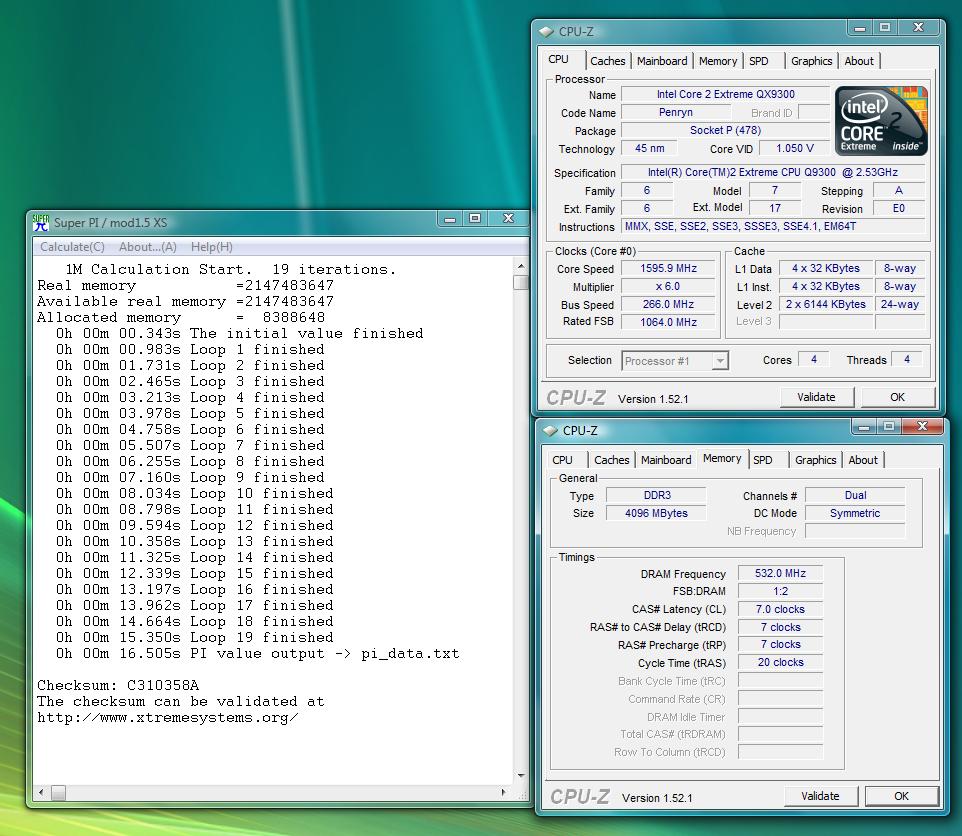Switch to Memory tab in upper CPU-Z window
The width and height of the screenshot is (962, 836).
click(x=718, y=61)
